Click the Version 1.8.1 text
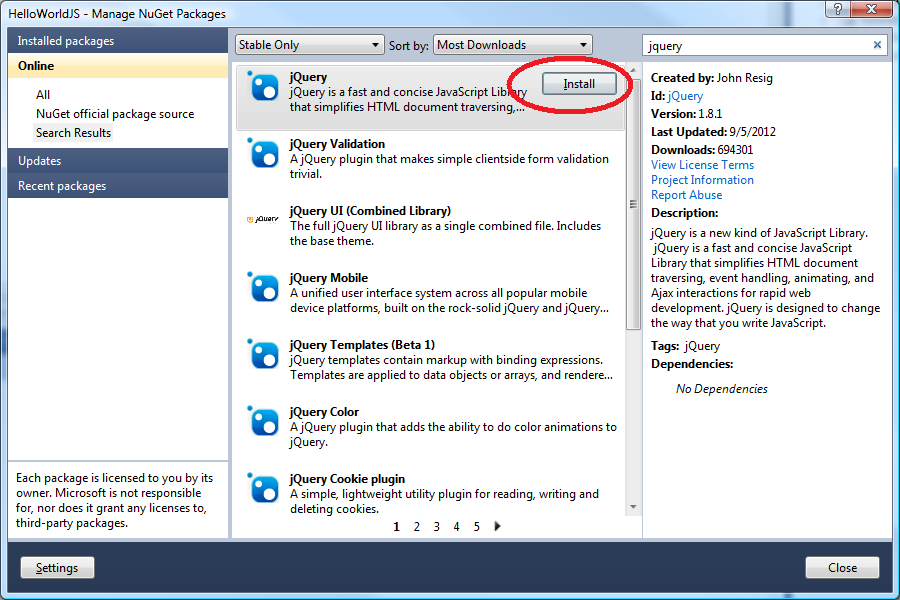This screenshot has width=900, height=600. click(686, 114)
